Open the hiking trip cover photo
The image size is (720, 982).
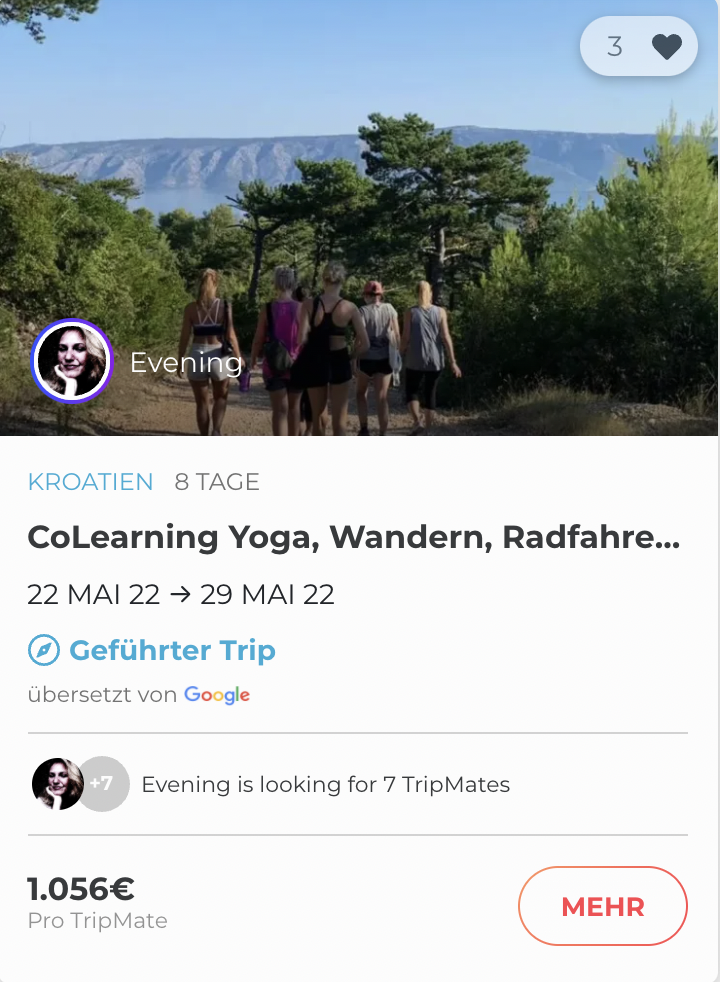tap(359, 217)
